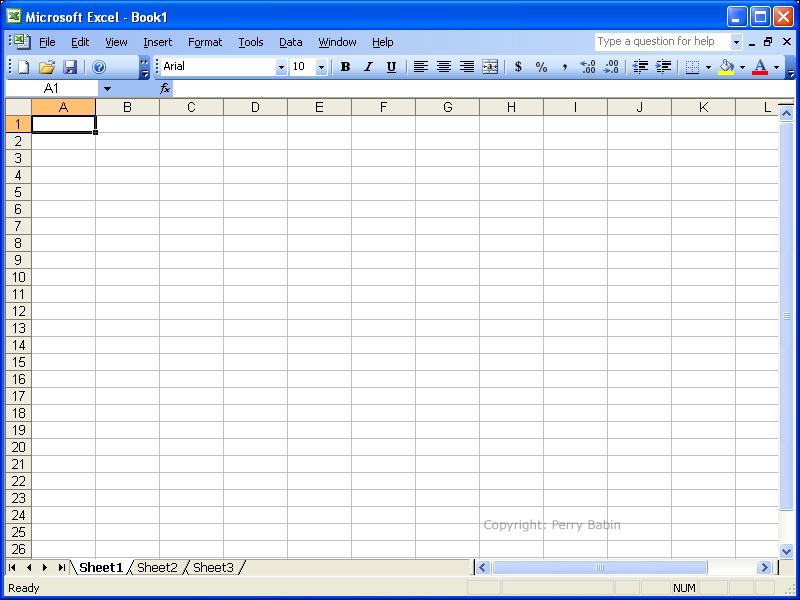Viewport: 800px width, 600px height.
Task: Click horizontal scrollbar right arrow
Action: 764,567
